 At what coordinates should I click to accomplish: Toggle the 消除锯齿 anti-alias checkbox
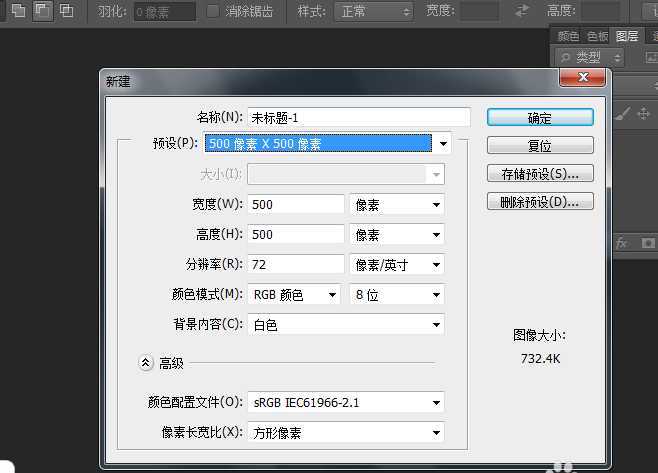point(213,11)
